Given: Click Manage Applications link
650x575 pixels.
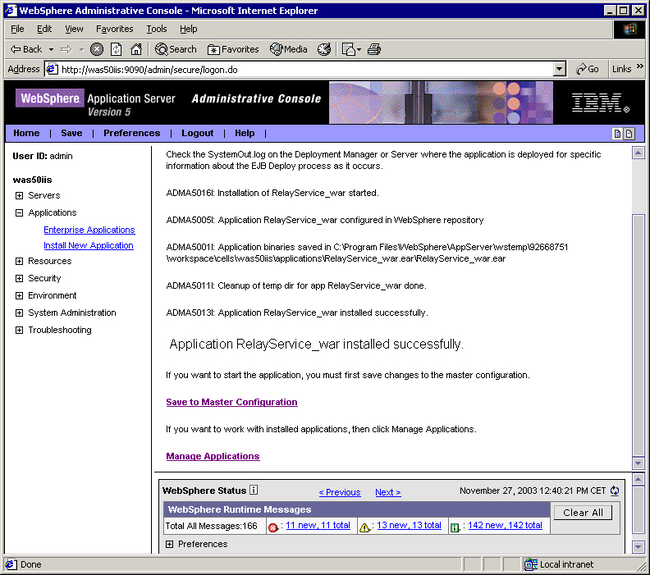Looking at the screenshot, I should (x=213, y=456).
